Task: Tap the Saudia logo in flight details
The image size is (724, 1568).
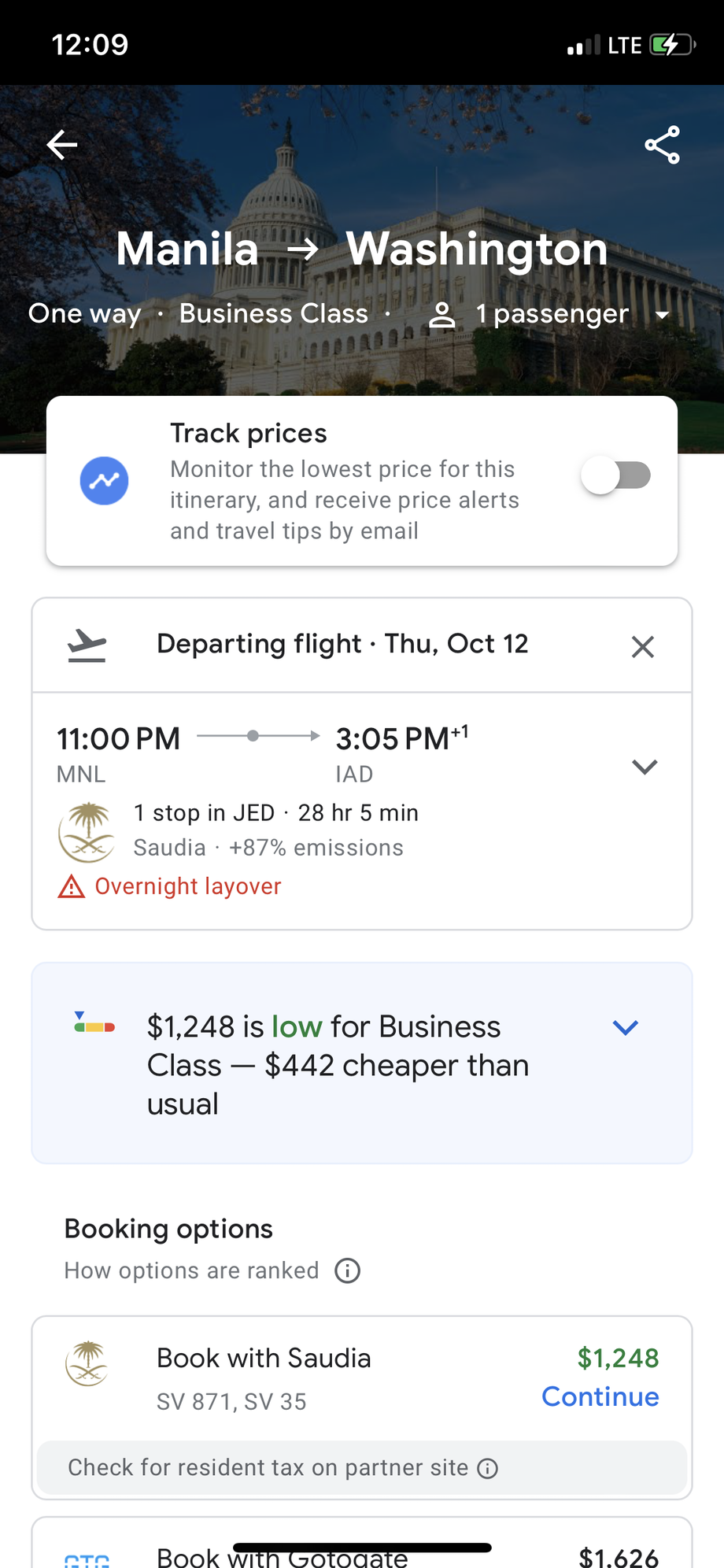Action: (x=87, y=831)
